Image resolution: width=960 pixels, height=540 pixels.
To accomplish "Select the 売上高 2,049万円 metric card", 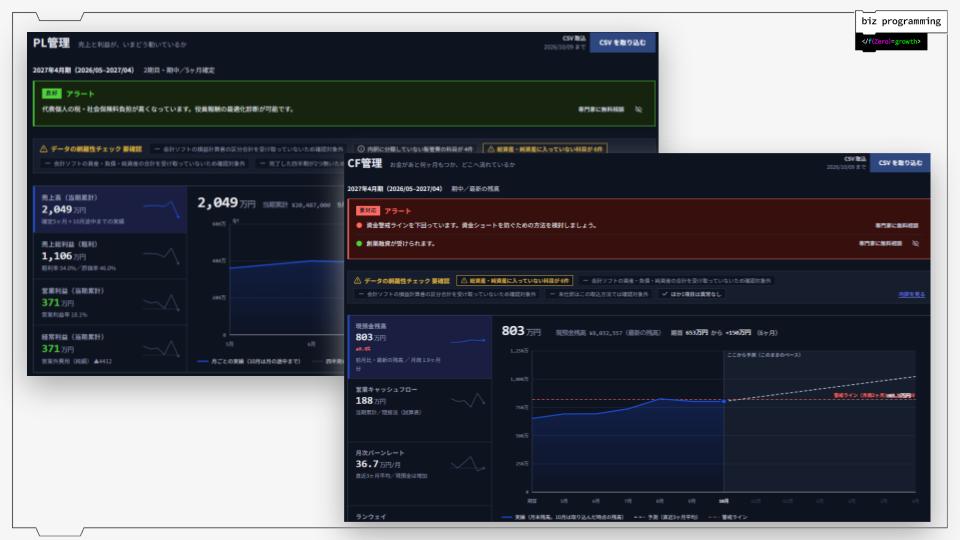I will pyautogui.click(x=110, y=209).
